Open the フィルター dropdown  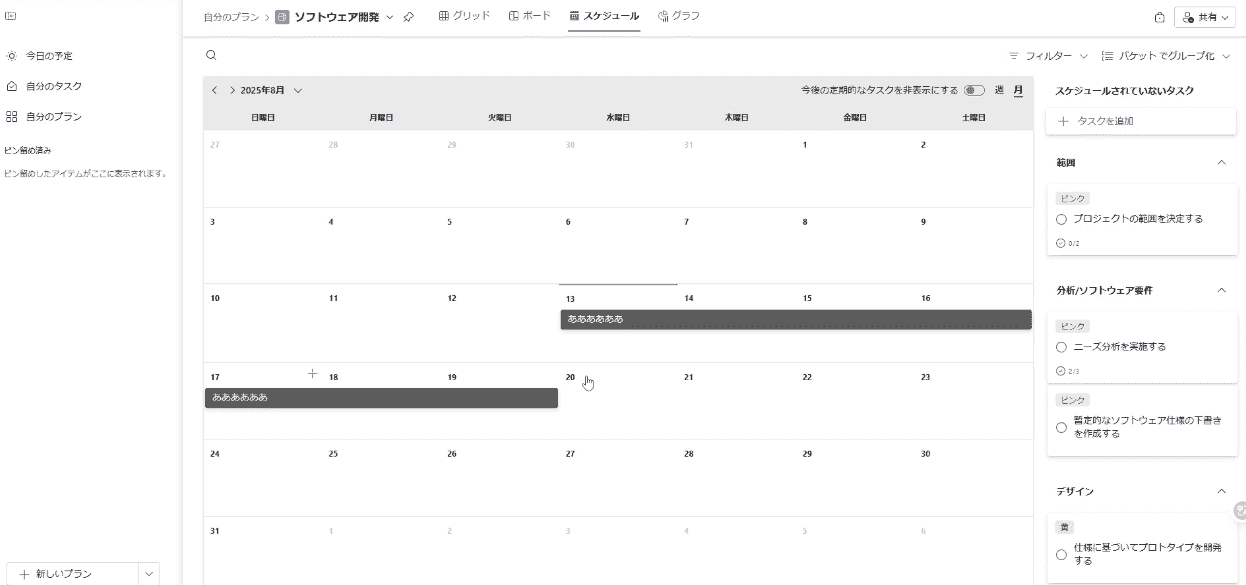1048,56
